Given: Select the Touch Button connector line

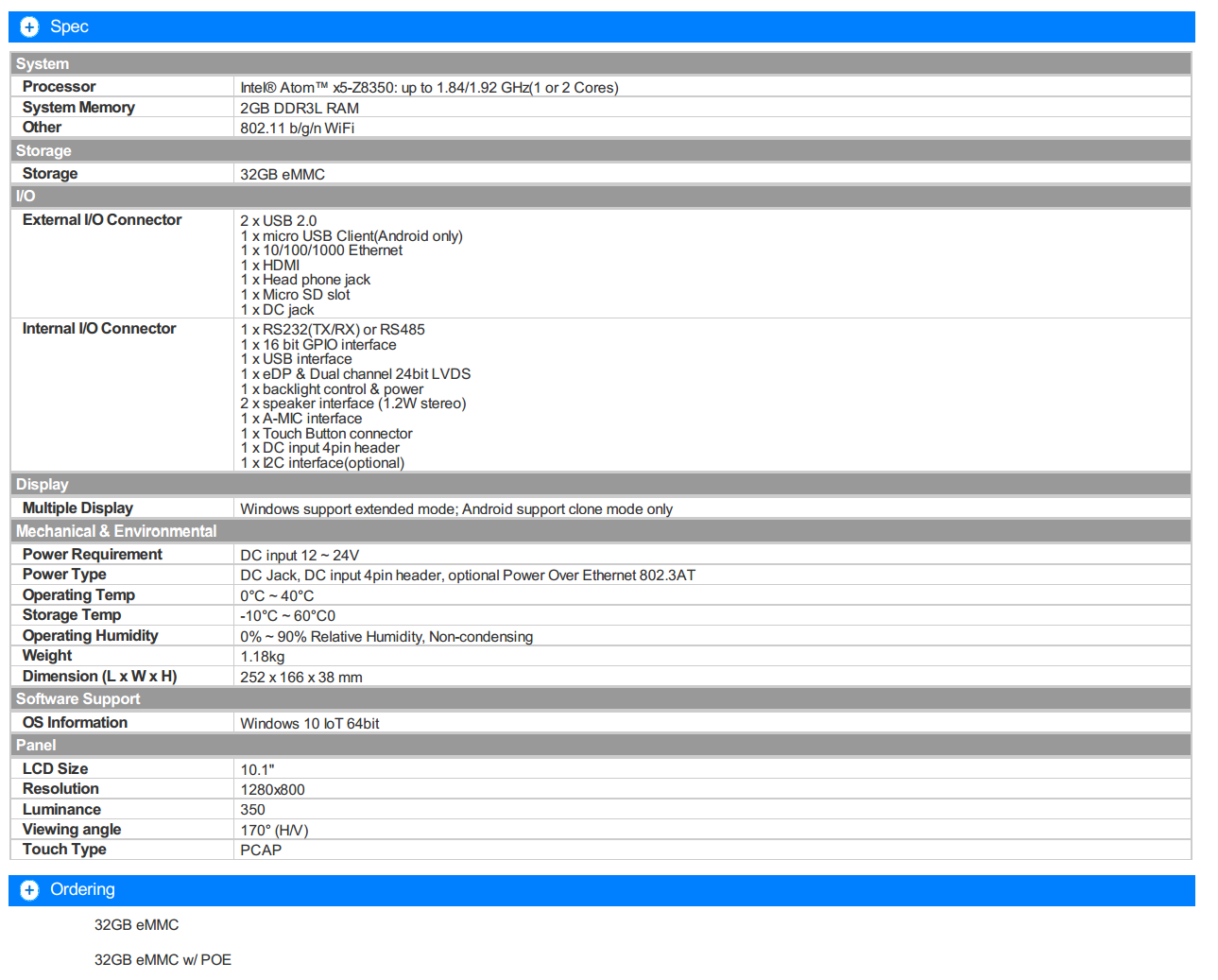Looking at the screenshot, I should point(326,434).
